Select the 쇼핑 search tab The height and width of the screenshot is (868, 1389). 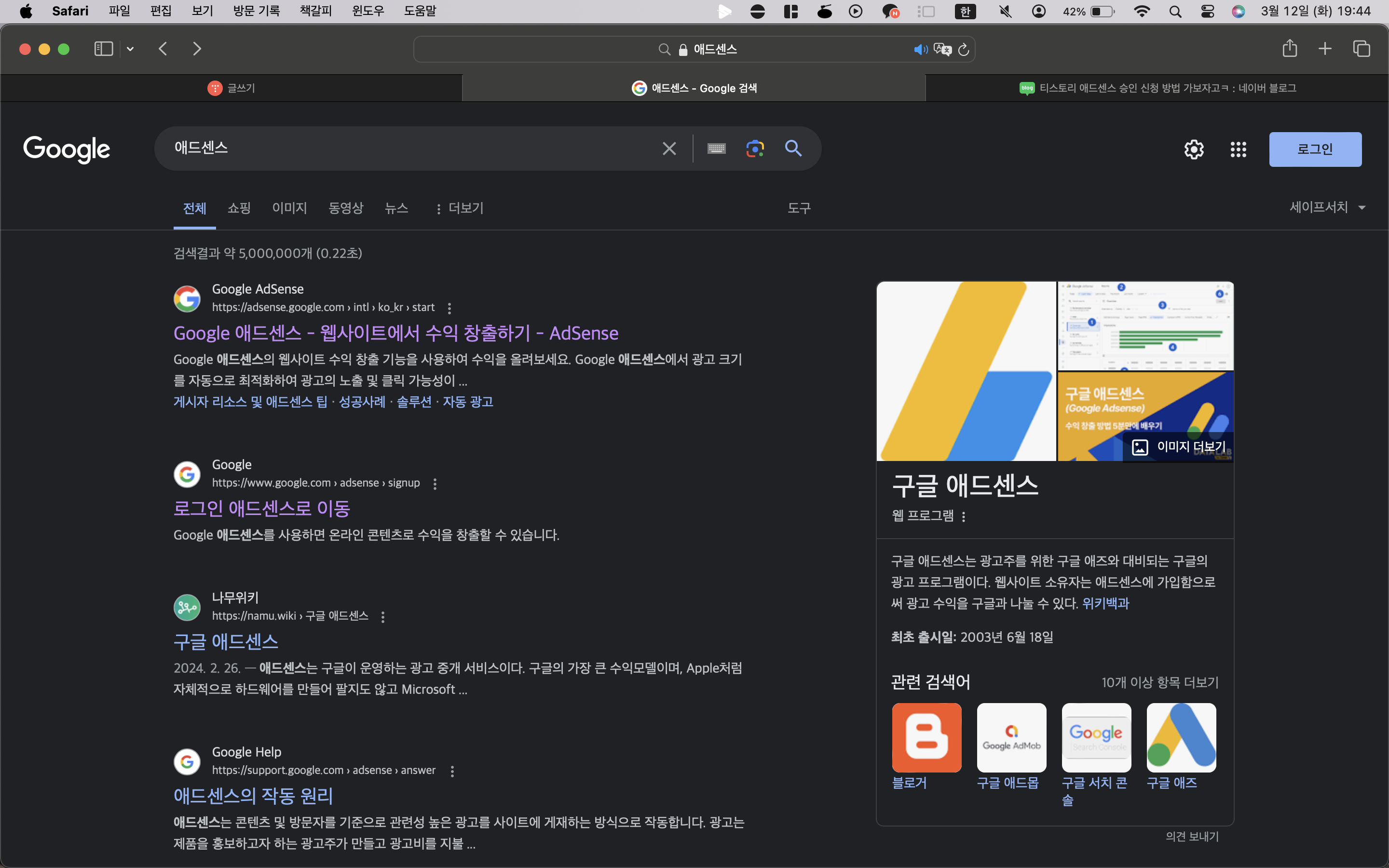click(x=239, y=208)
